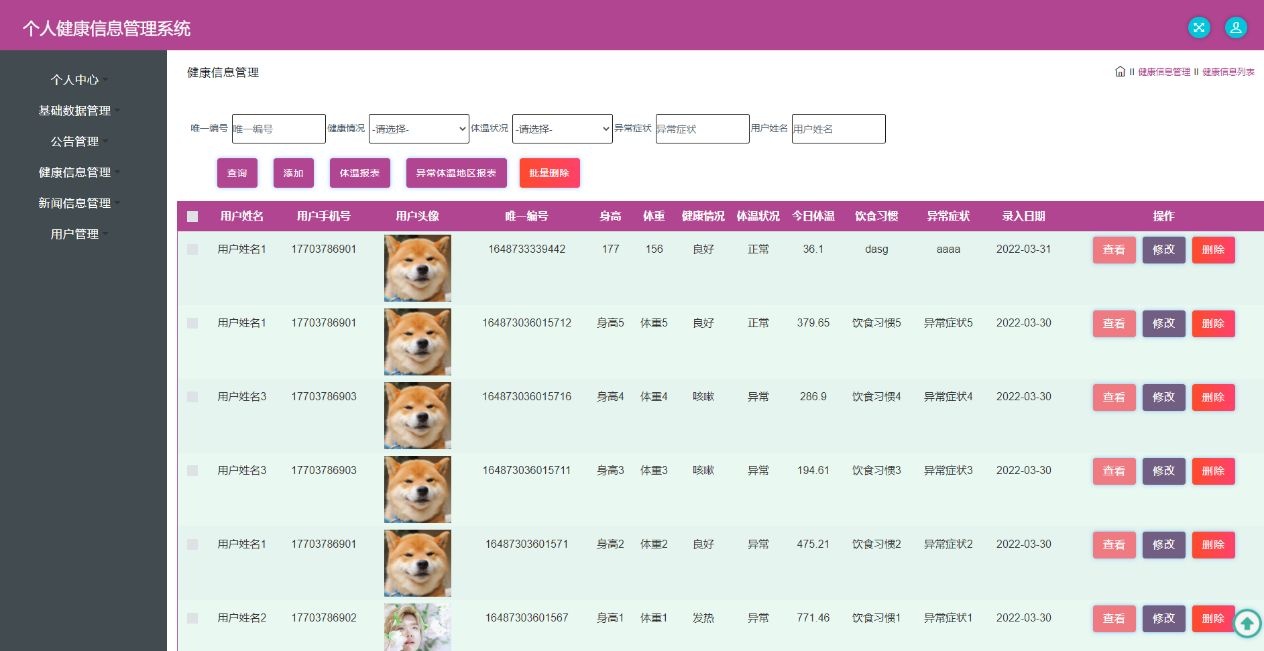Viewport: 1264px width, 651px height.
Task: View record 164873036015711 with 查看
Action: click(x=1114, y=471)
